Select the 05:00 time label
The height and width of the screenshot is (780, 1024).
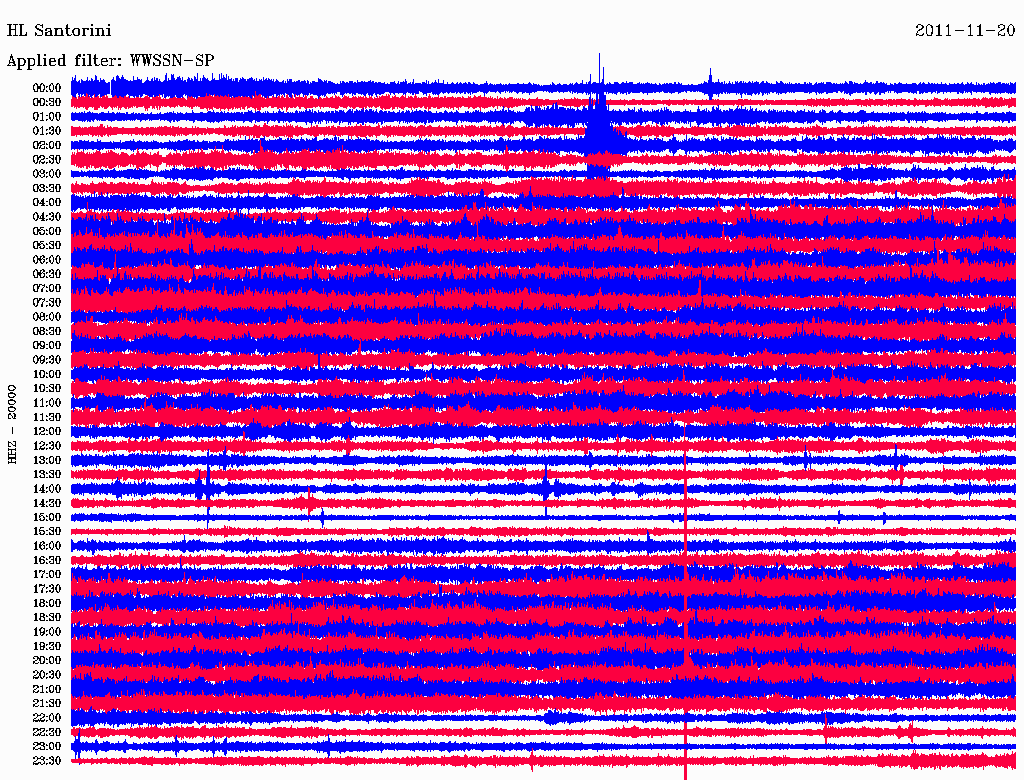pyautogui.click(x=47, y=231)
